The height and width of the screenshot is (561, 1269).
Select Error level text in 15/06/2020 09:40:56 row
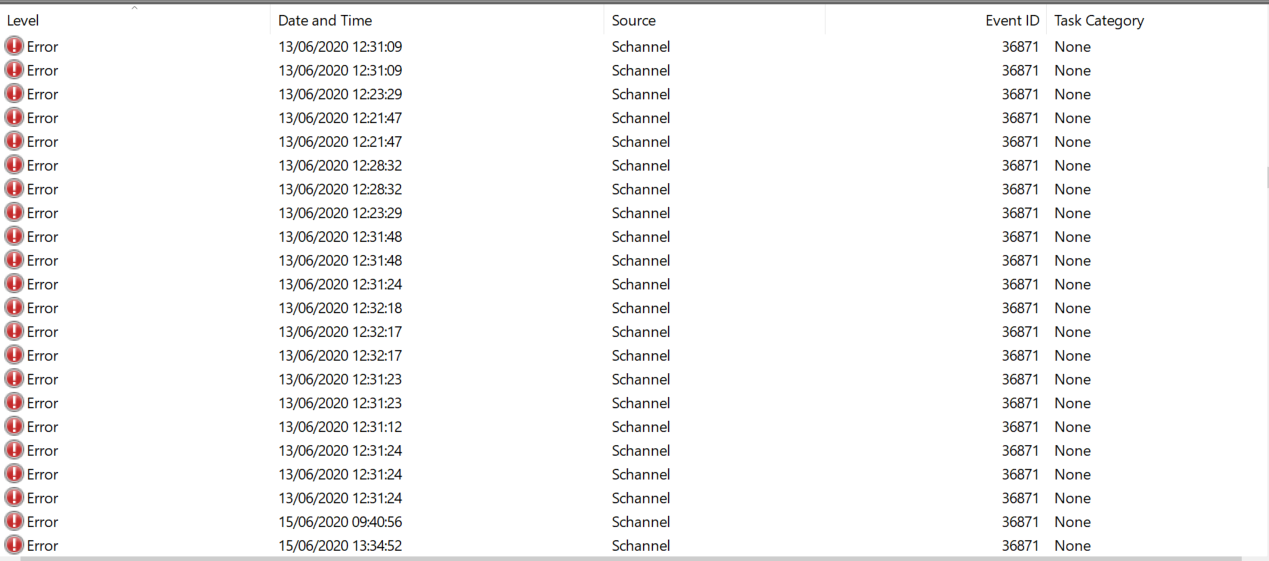[x=42, y=522]
